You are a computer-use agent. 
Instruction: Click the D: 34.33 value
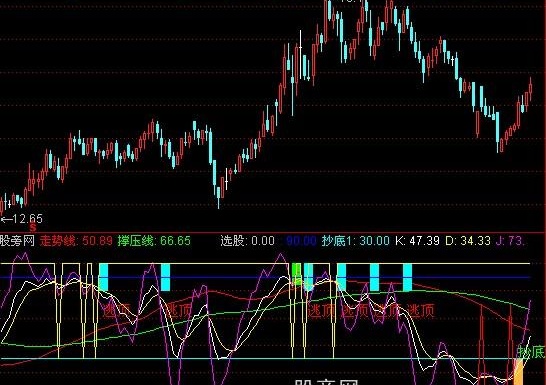pos(468,241)
